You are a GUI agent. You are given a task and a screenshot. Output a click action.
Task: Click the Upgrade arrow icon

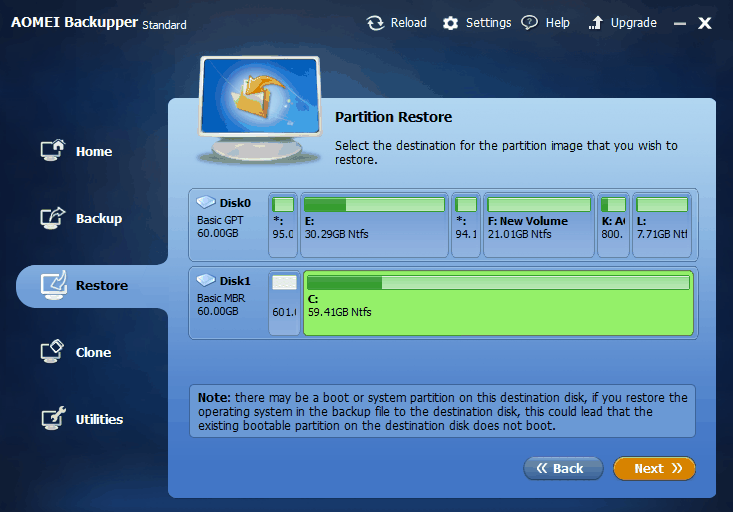[595, 22]
